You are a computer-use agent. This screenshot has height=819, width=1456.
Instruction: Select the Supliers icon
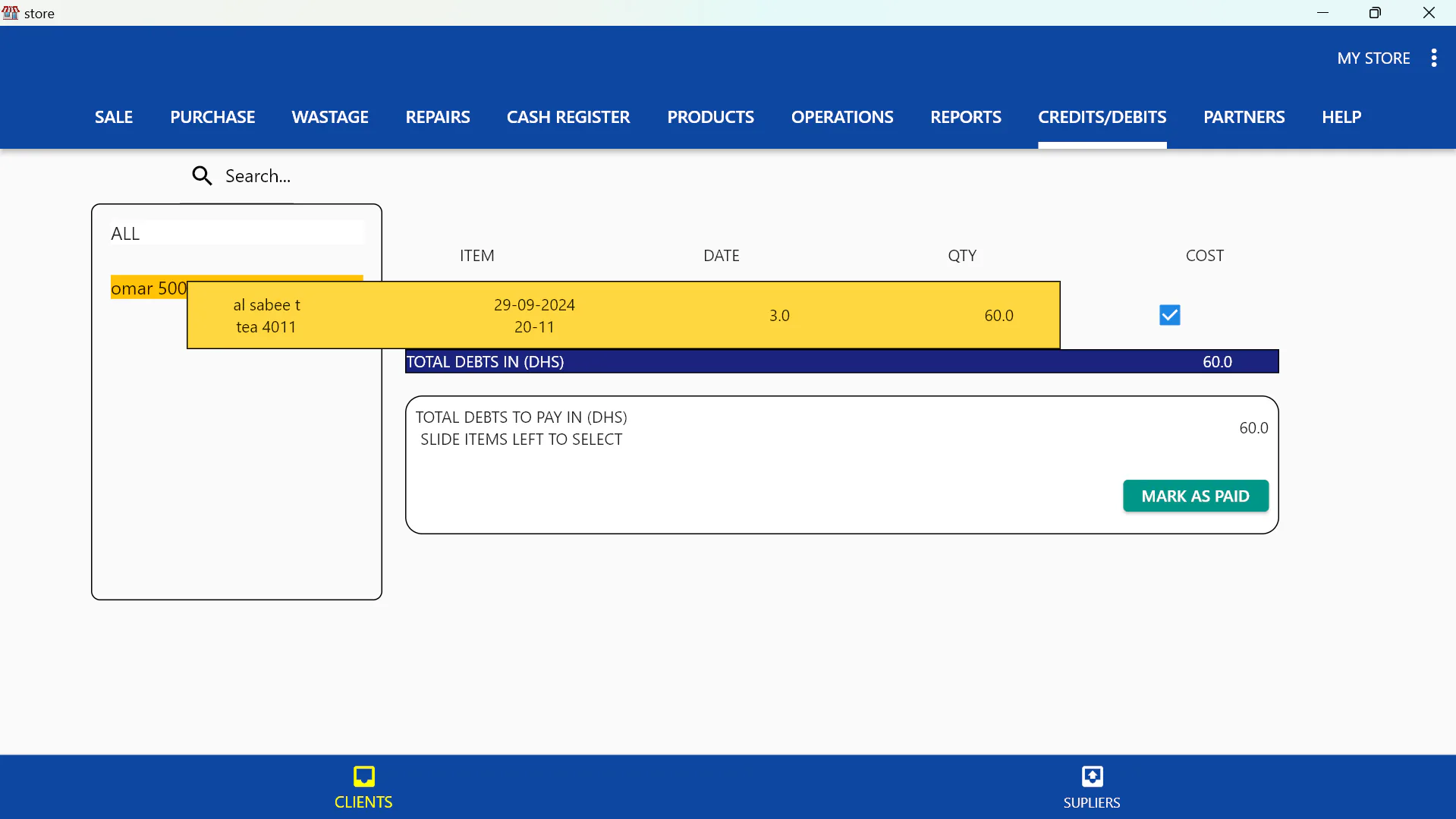1092,776
